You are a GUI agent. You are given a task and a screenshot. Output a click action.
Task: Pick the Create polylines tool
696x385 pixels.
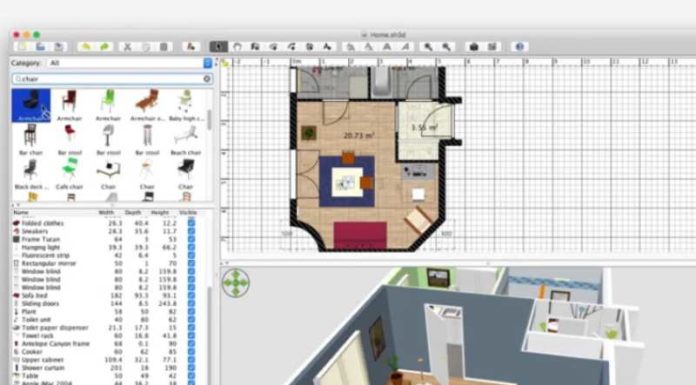click(x=292, y=47)
